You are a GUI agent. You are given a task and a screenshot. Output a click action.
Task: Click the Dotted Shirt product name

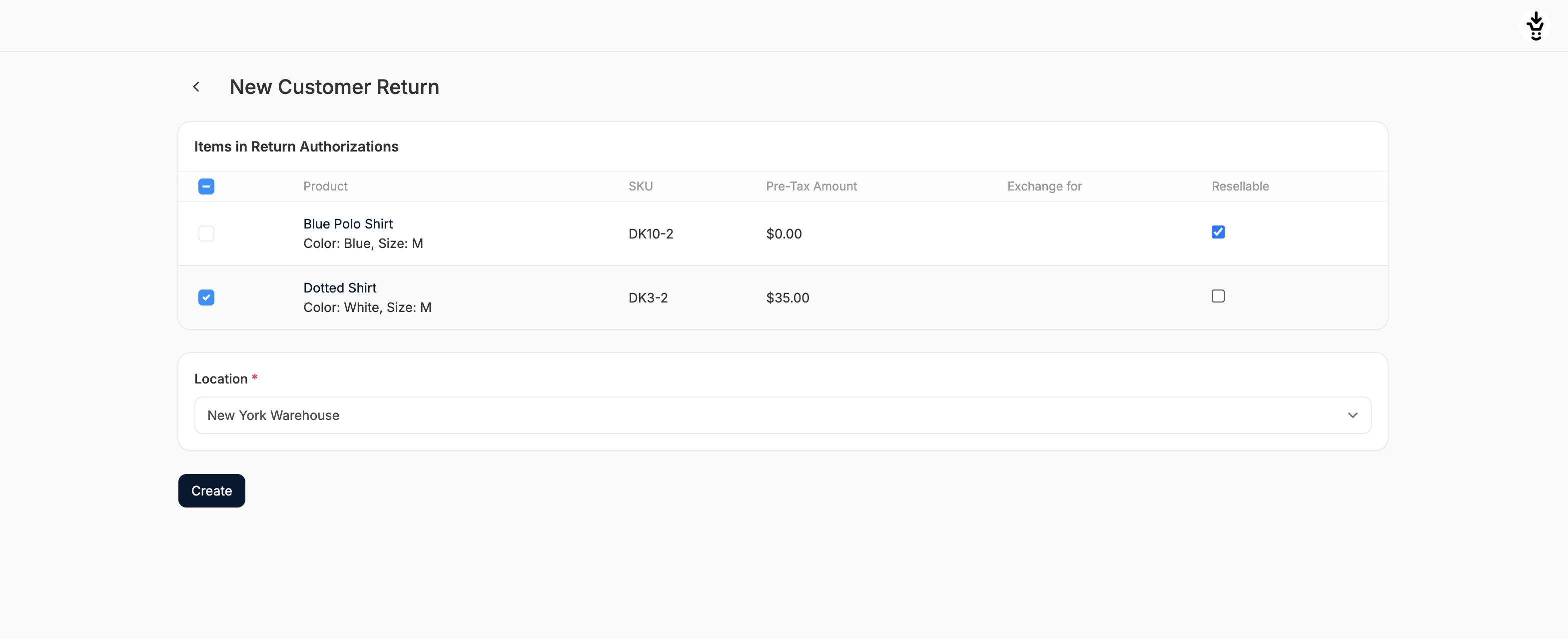coord(340,287)
